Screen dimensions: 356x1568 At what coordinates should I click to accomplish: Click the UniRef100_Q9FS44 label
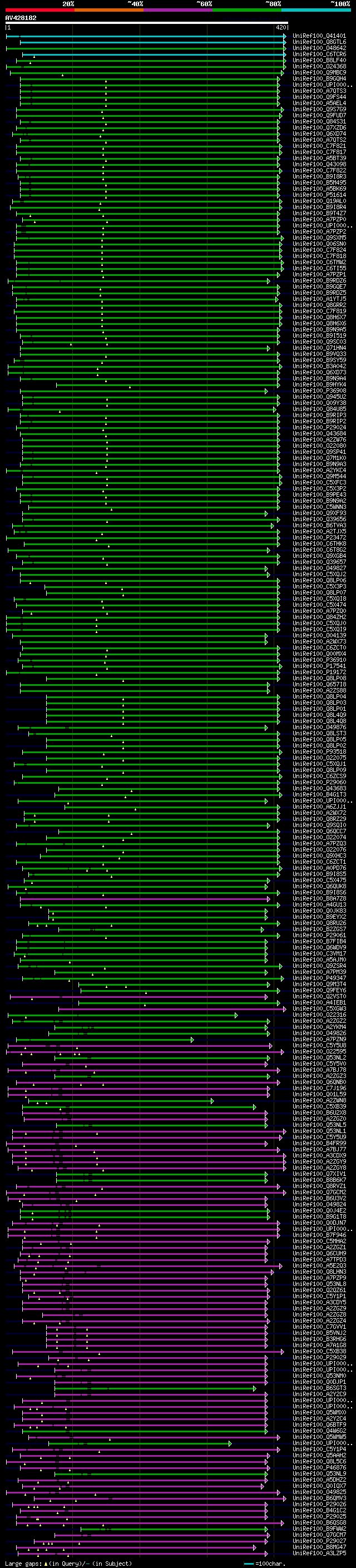click(x=319, y=97)
